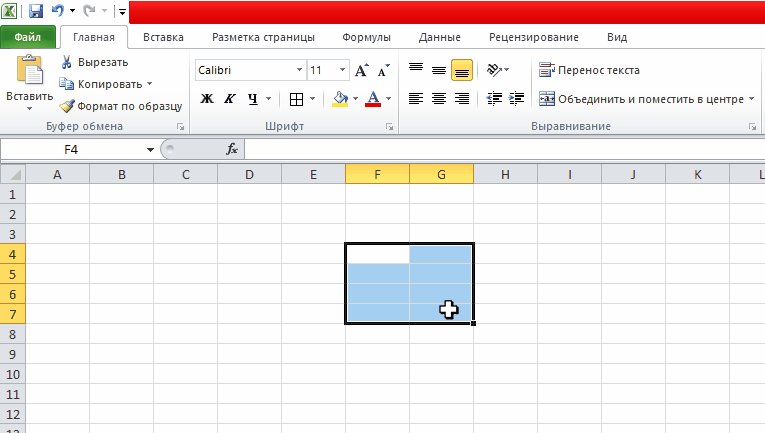
Task: Expand the Вставить paste options arrow
Action: point(30,108)
